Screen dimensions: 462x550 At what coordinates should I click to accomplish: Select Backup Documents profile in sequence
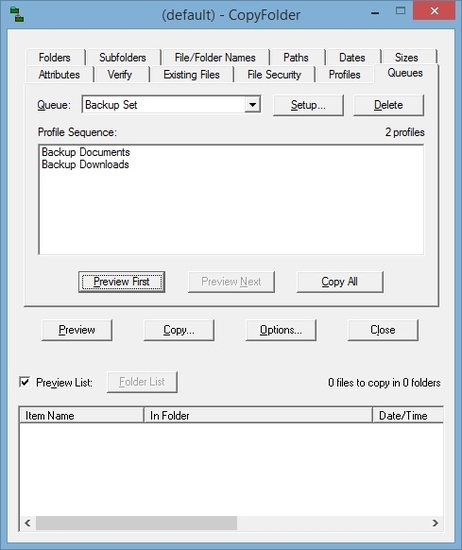[86, 152]
